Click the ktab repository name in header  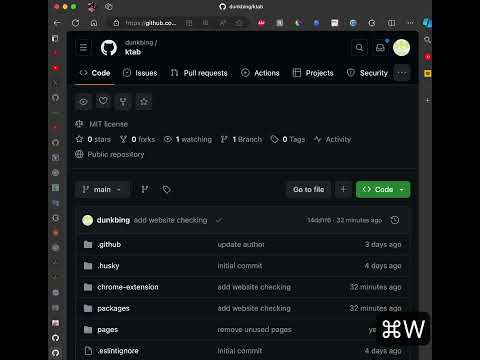pos(133,52)
